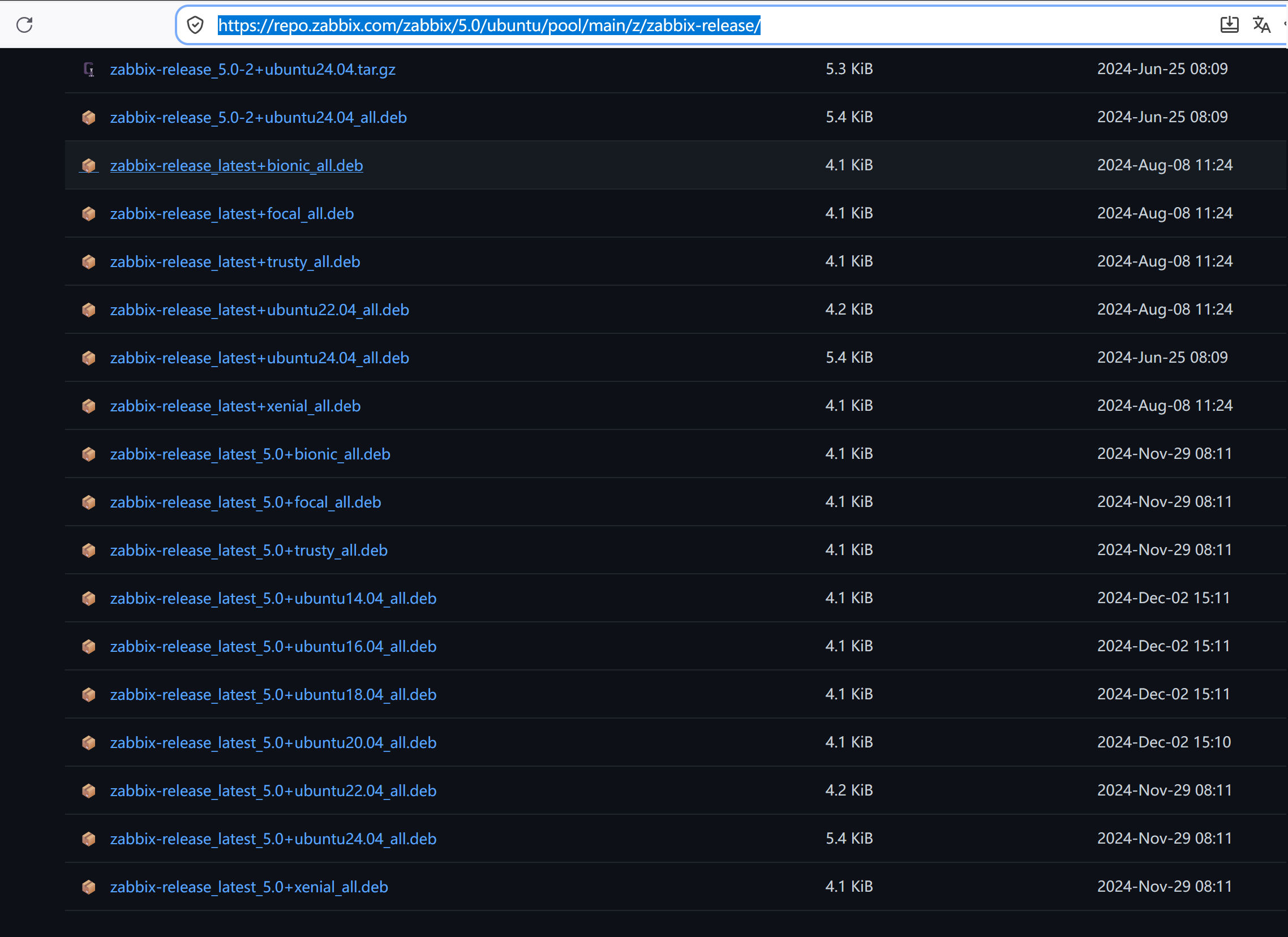Download zabbix-release_latest+ubuntu22.04_all.deb
Viewport: 1288px width, 937px height.
click(260, 310)
